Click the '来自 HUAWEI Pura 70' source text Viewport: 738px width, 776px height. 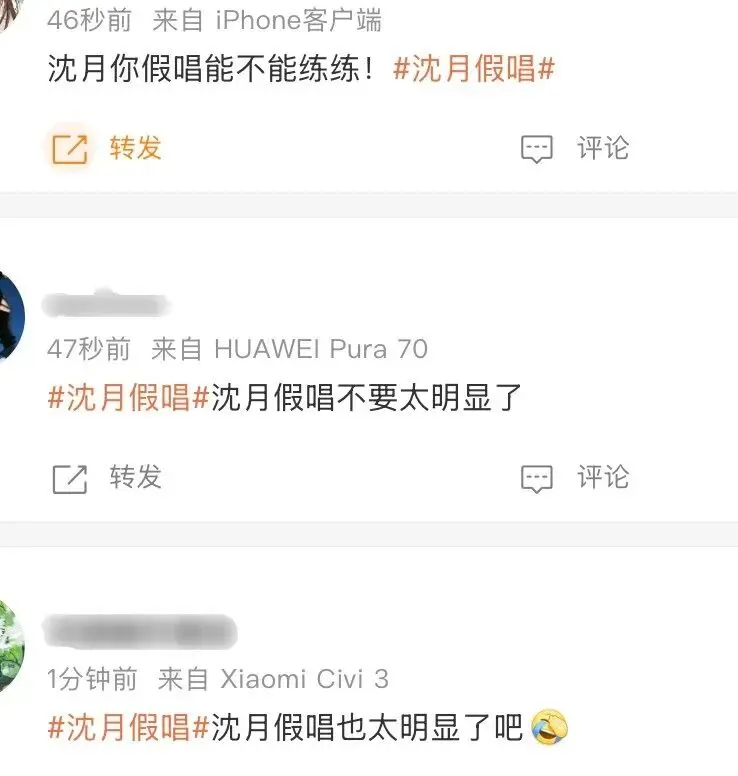290,349
